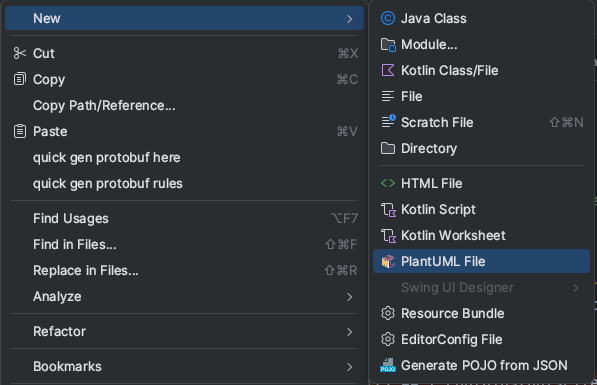Create a new Kotlin Script
Viewport: 597px width, 385px height.
coord(481,209)
